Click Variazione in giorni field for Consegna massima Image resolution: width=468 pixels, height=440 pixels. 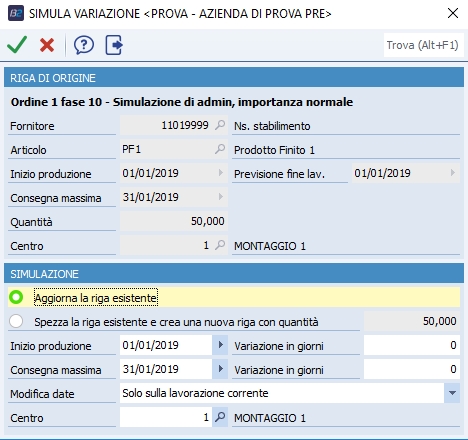tap(412, 369)
